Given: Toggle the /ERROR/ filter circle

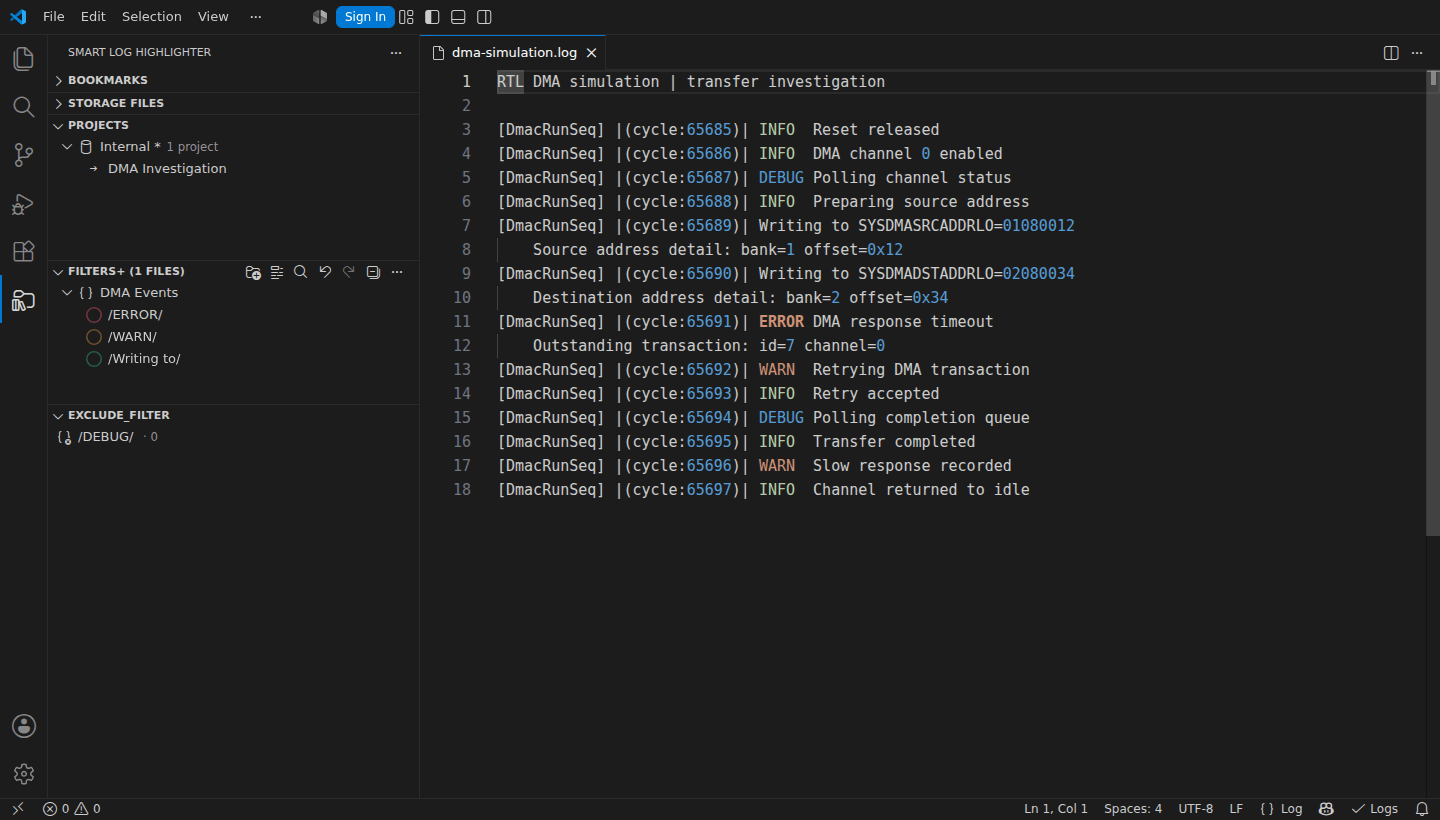Looking at the screenshot, I should (94, 315).
